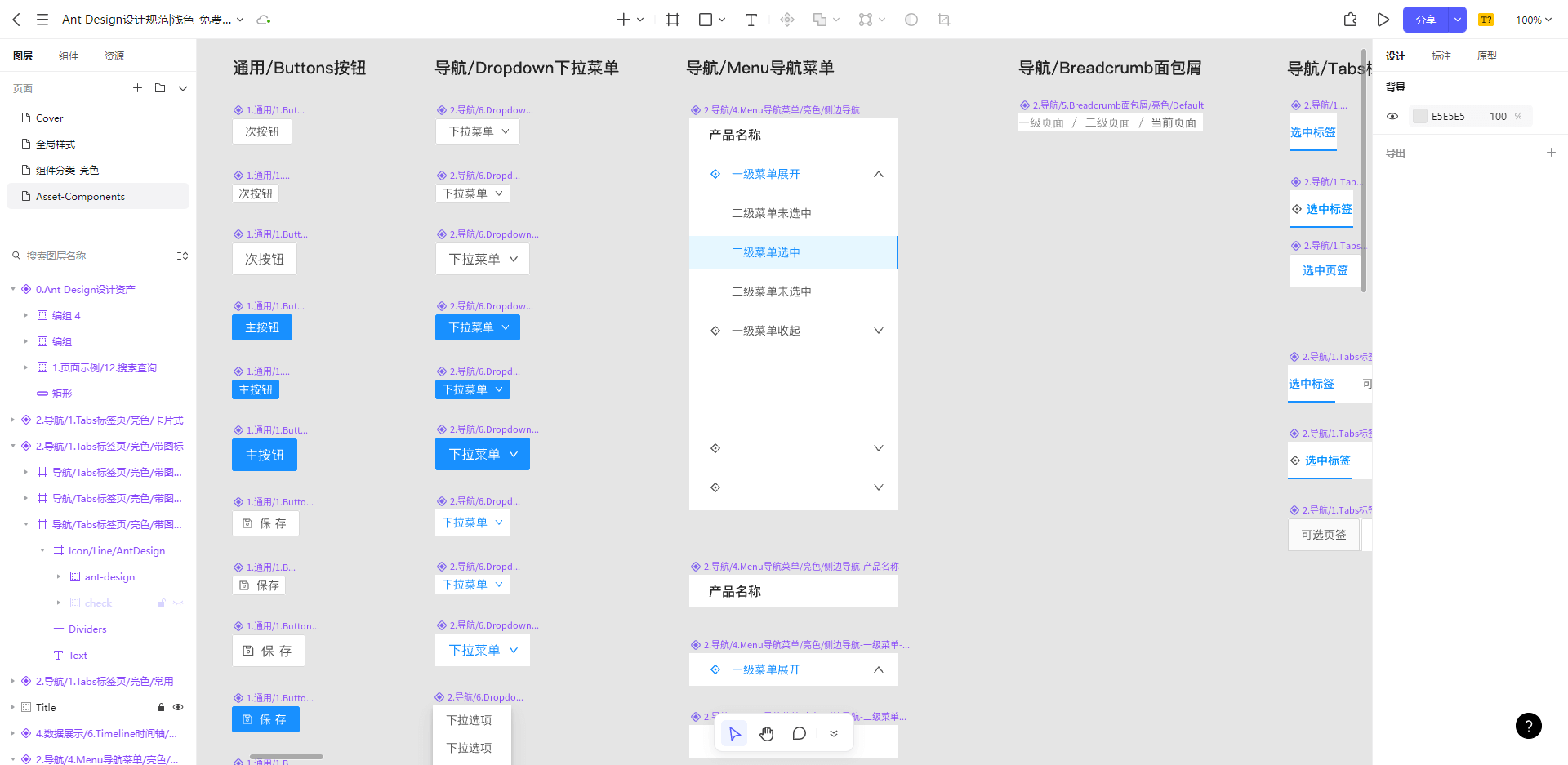The height and width of the screenshot is (765, 1568).
Task: Edit background opacity value 100
Action: [x=1498, y=116]
